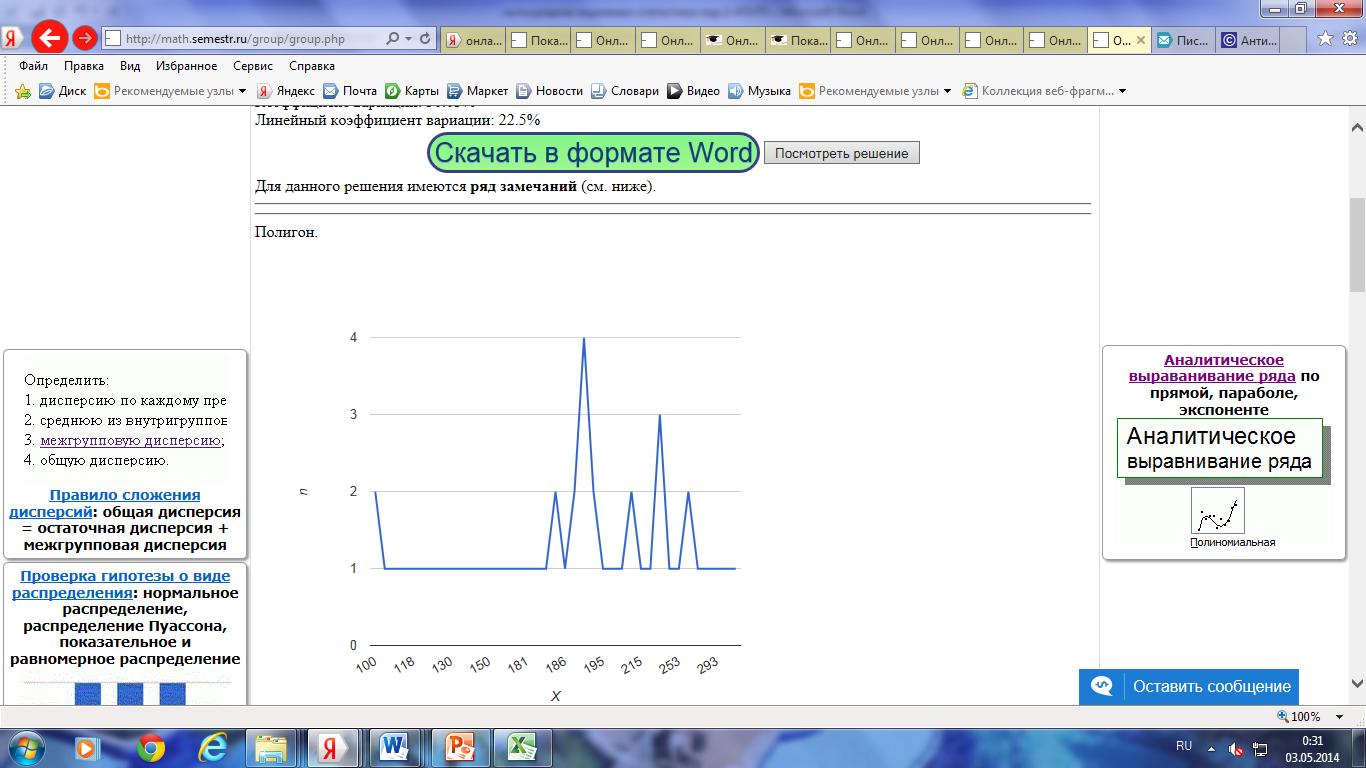Screen dimensions: 1366x768
Task: Open the clock showing 0:31
Action: [x=1314, y=747]
